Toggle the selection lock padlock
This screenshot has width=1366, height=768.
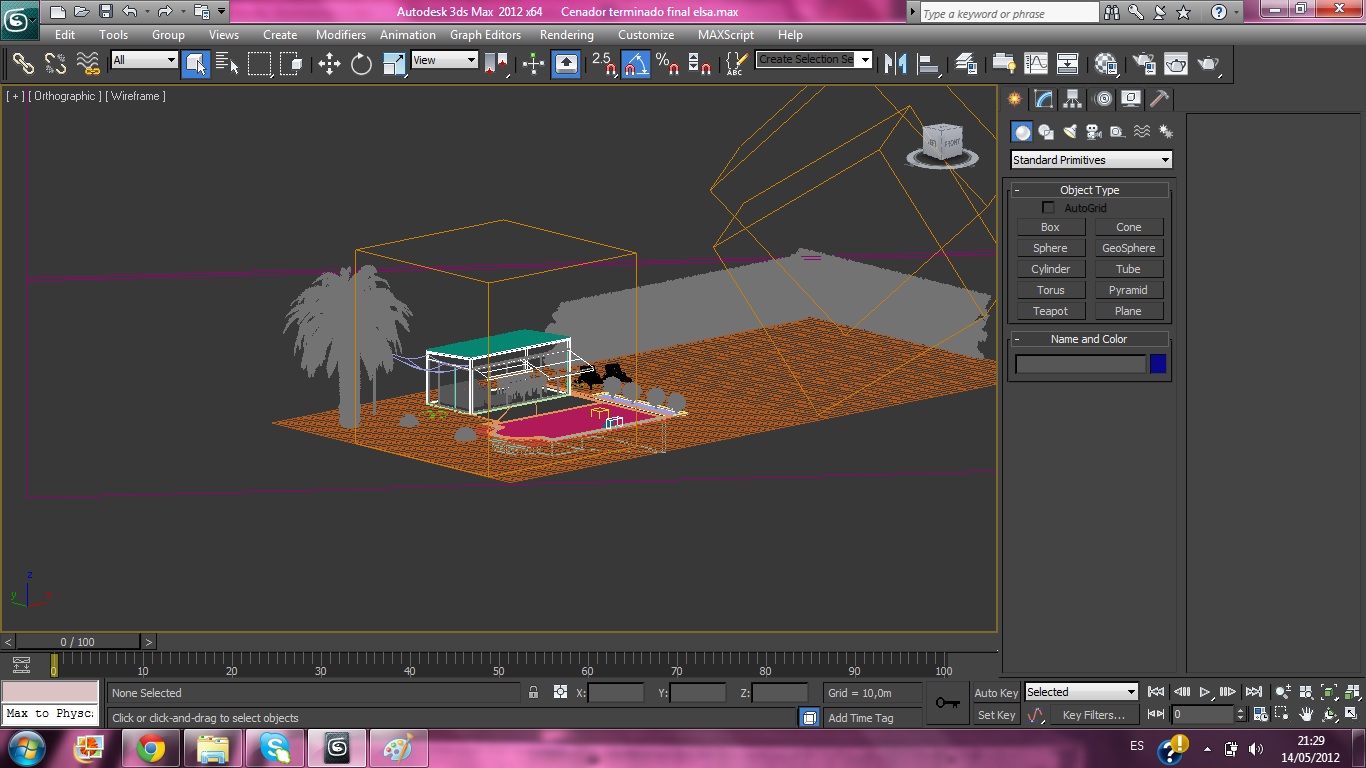533,693
